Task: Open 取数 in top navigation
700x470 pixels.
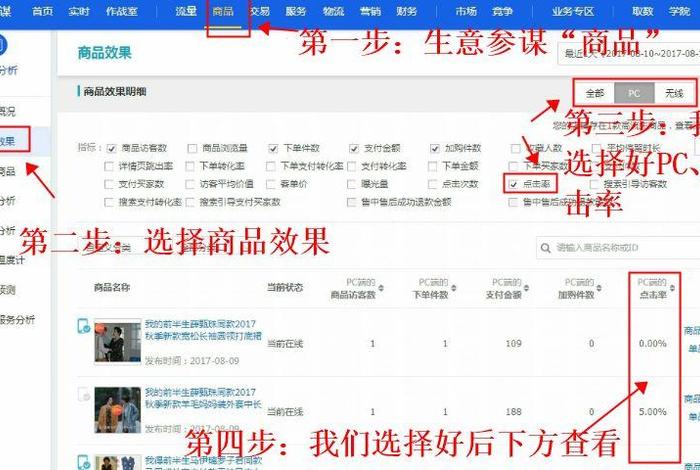Action: [x=643, y=11]
